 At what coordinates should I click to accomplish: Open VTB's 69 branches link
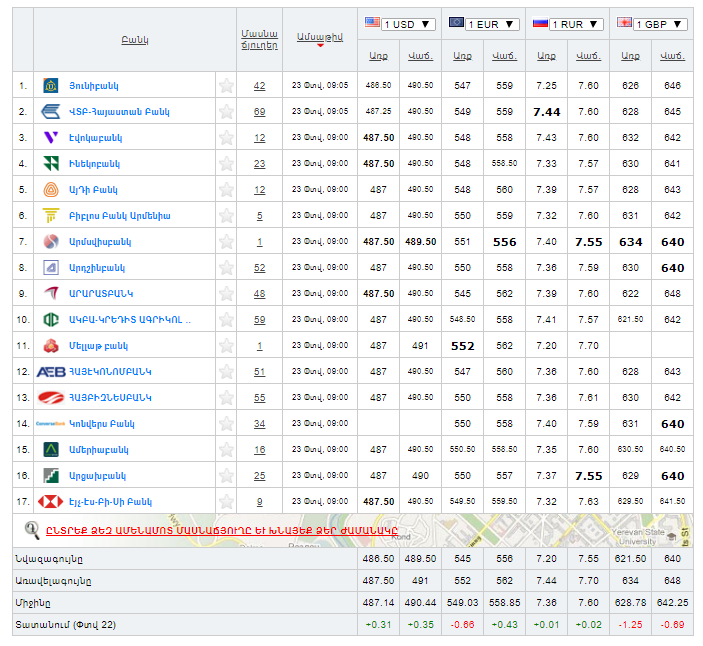pos(259,112)
